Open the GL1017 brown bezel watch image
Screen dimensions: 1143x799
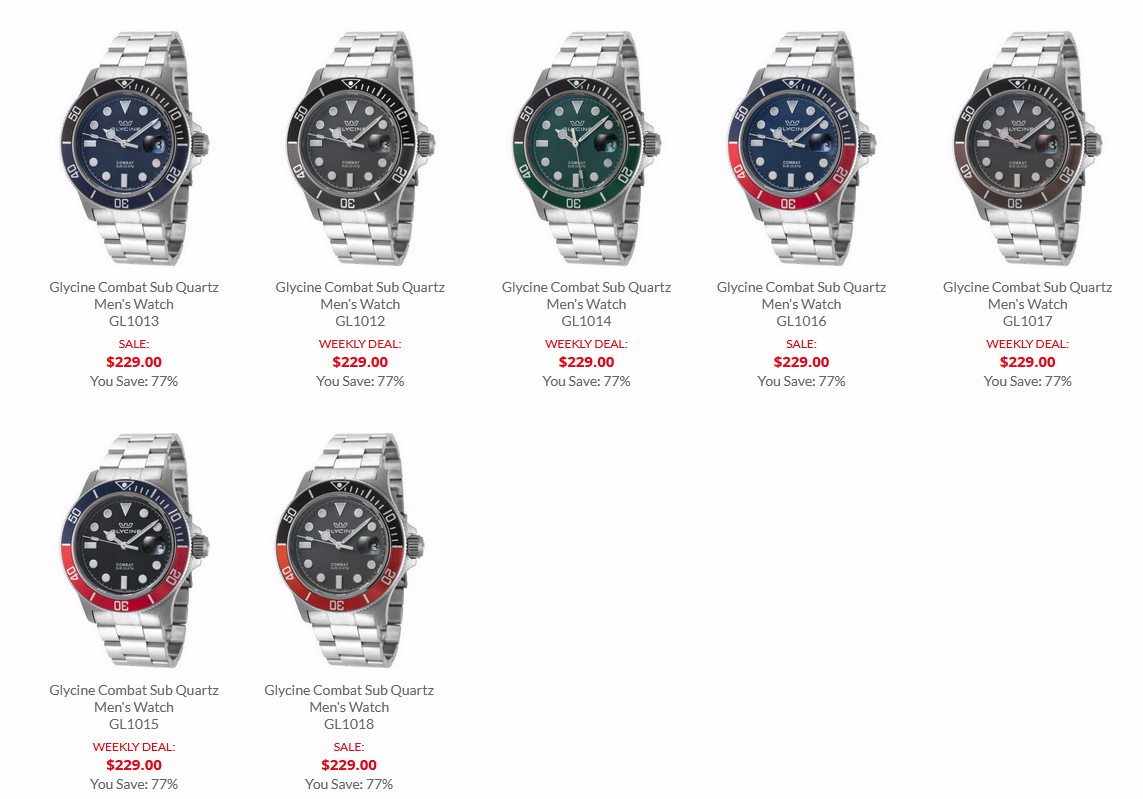pos(1027,147)
